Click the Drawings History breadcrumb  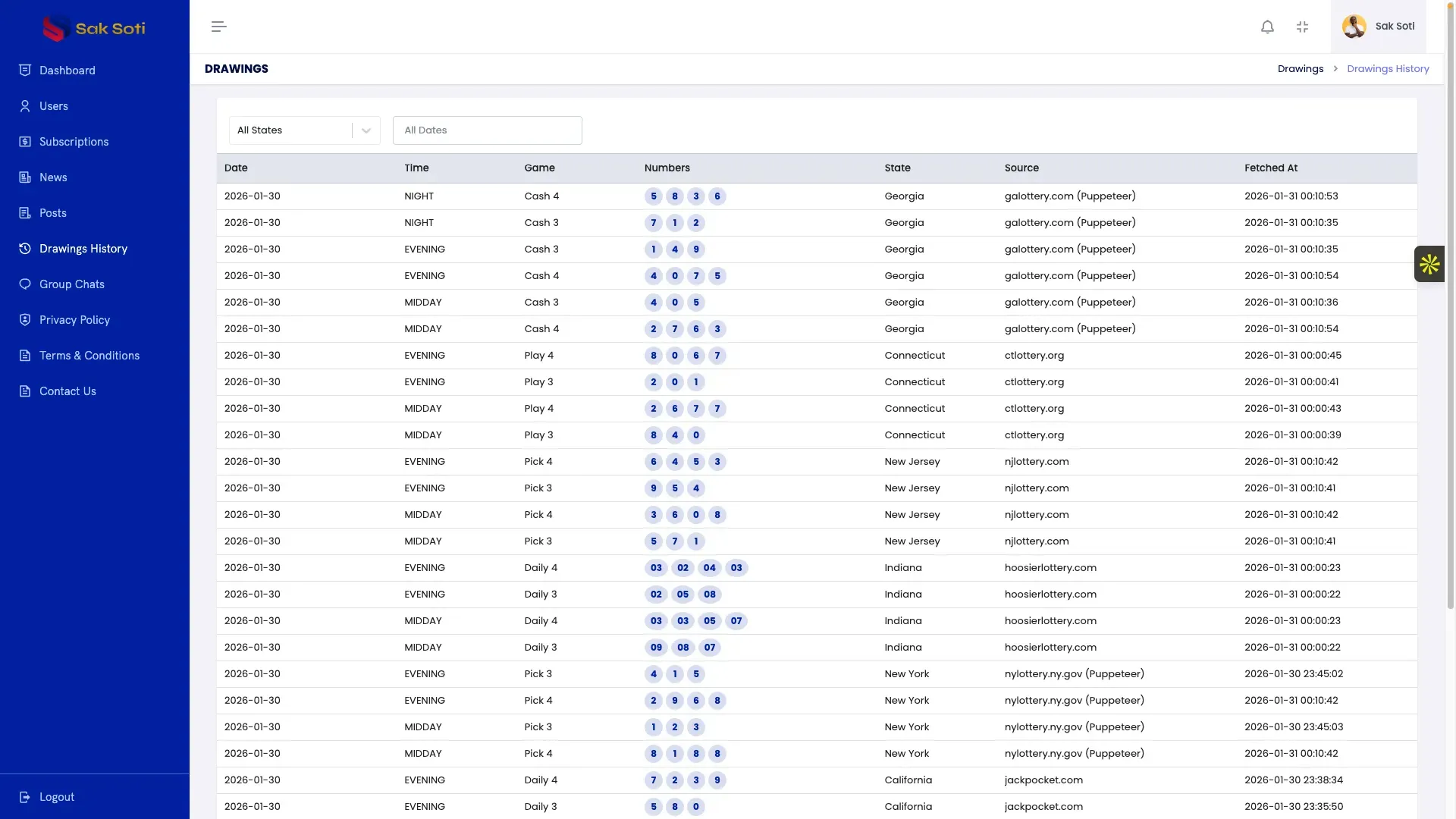pyautogui.click(x=1388, y=69)
